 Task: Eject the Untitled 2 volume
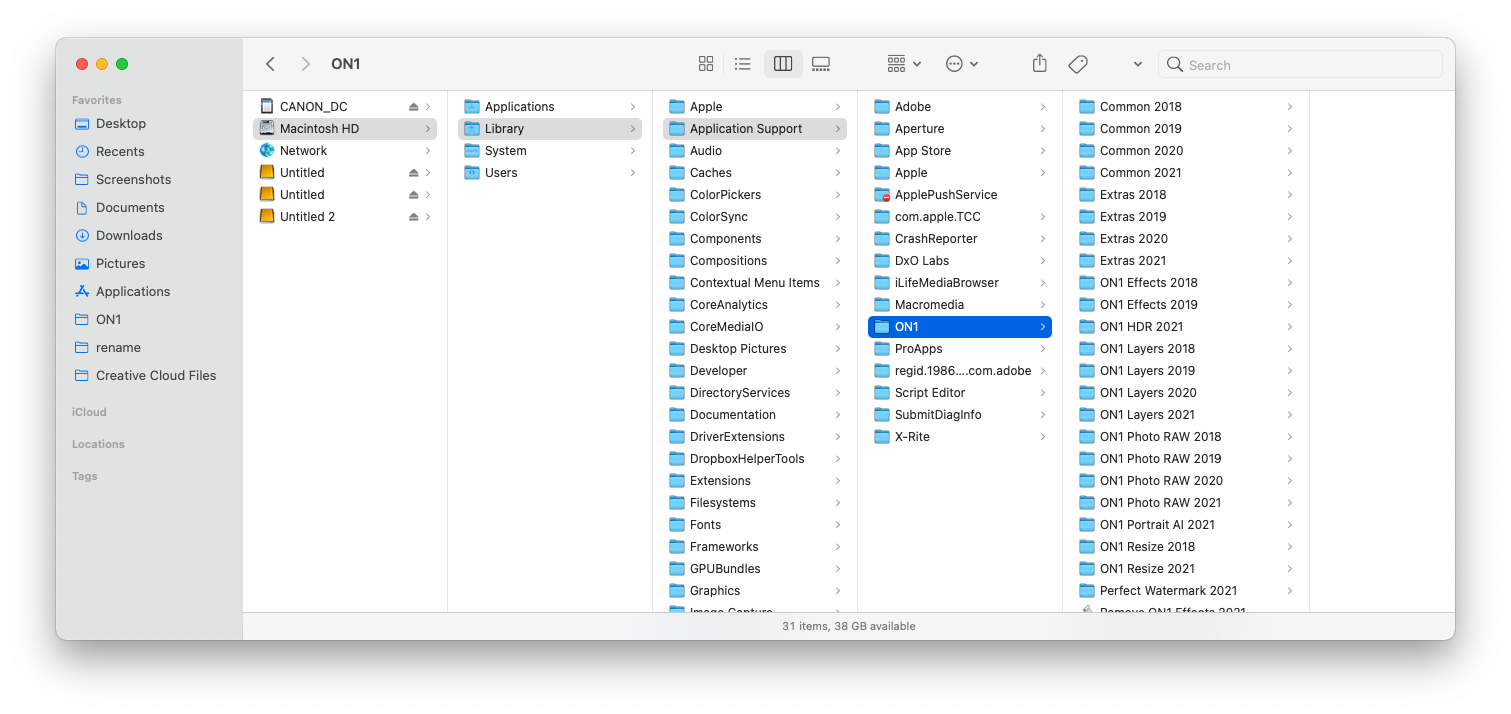[414, 217]
